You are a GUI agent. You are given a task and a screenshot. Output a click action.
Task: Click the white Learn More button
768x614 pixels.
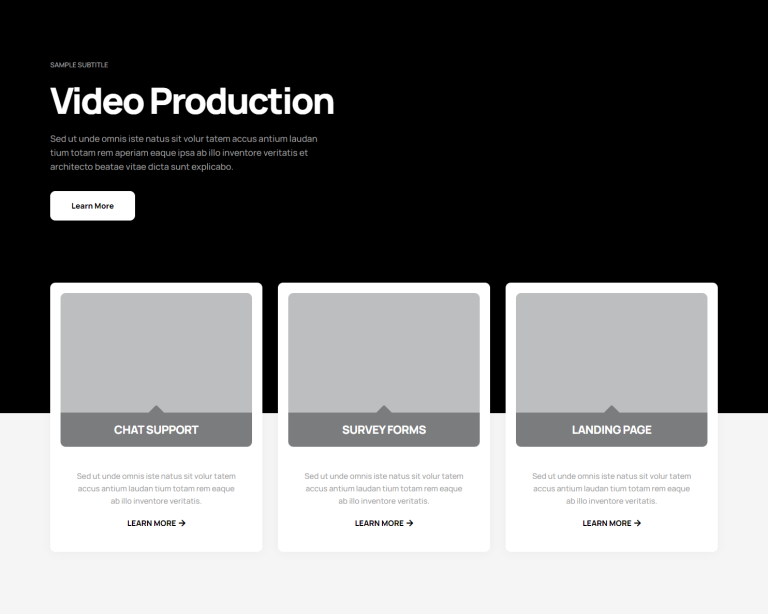[x=92, y=206]
